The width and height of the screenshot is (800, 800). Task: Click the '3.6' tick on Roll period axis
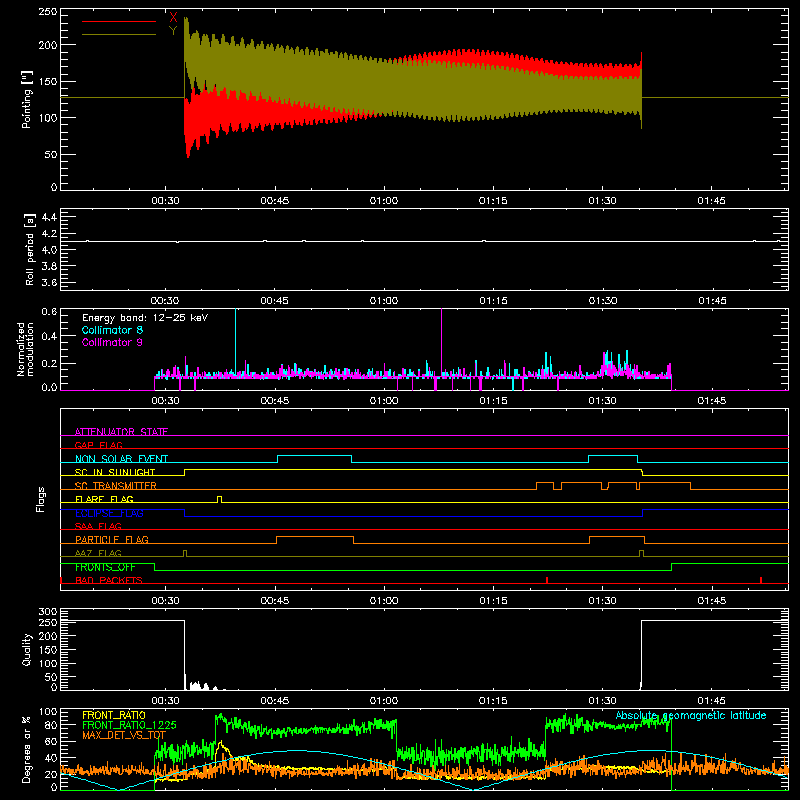click(x=49, y=282)
